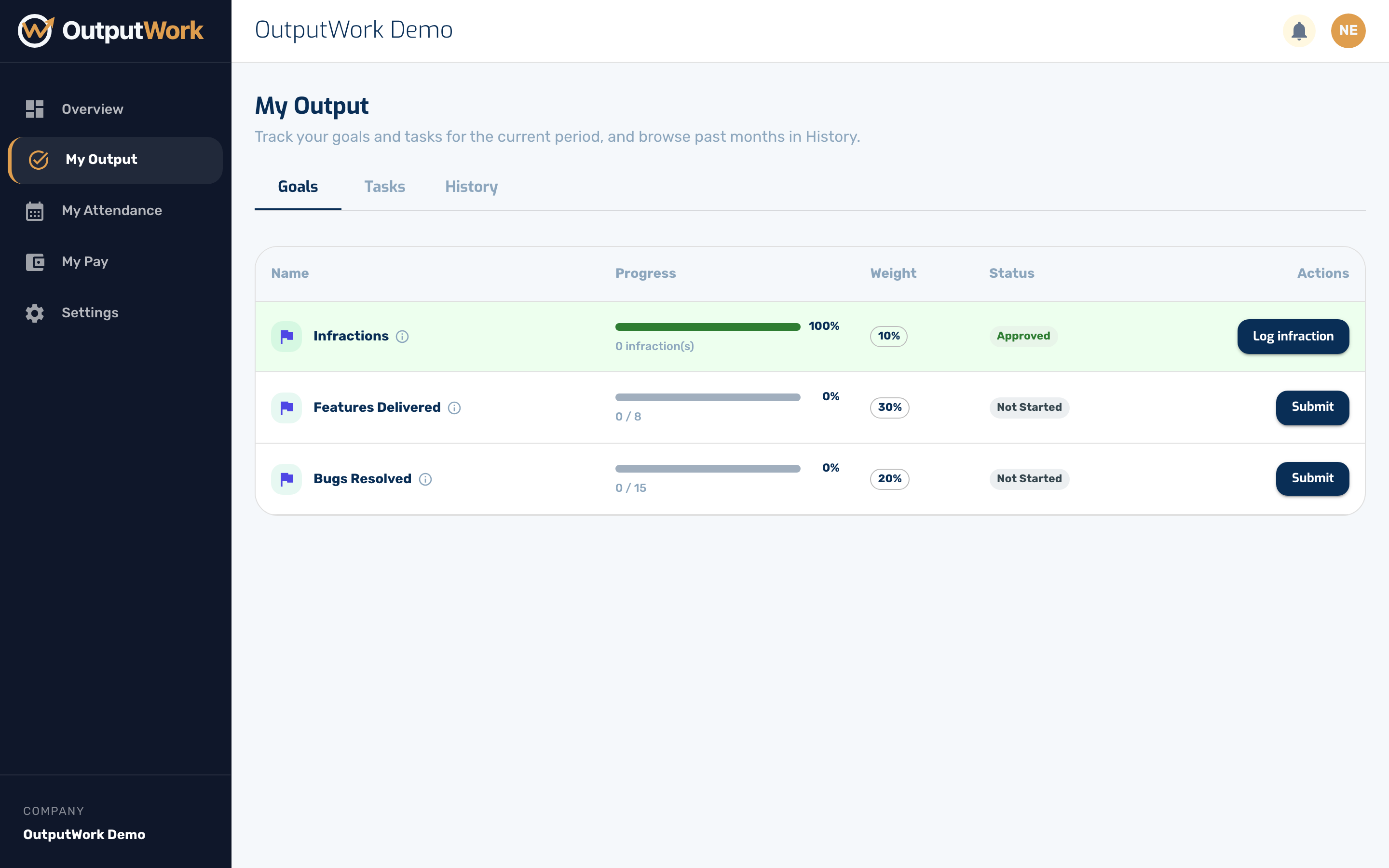Click the Infractions flag icon
Screen dimensions: 1389x868
click(286, 337)
